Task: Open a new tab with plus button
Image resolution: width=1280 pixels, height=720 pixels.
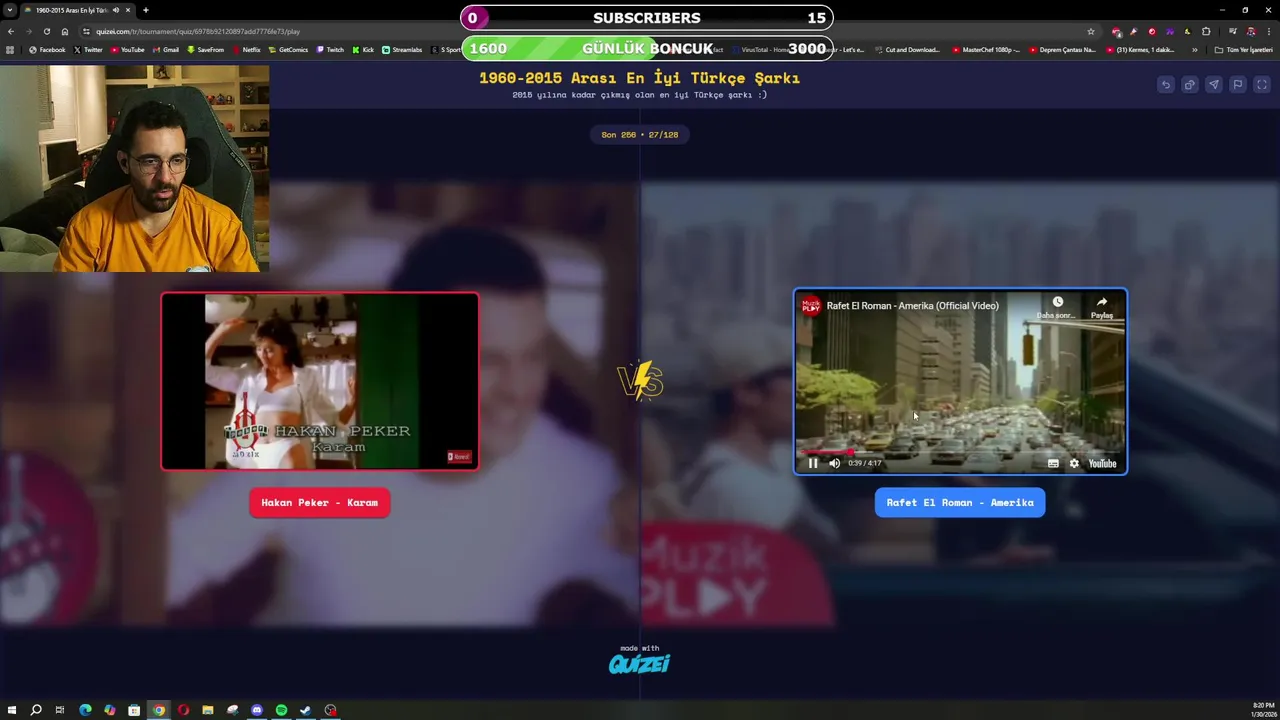Action: point(146,10)
